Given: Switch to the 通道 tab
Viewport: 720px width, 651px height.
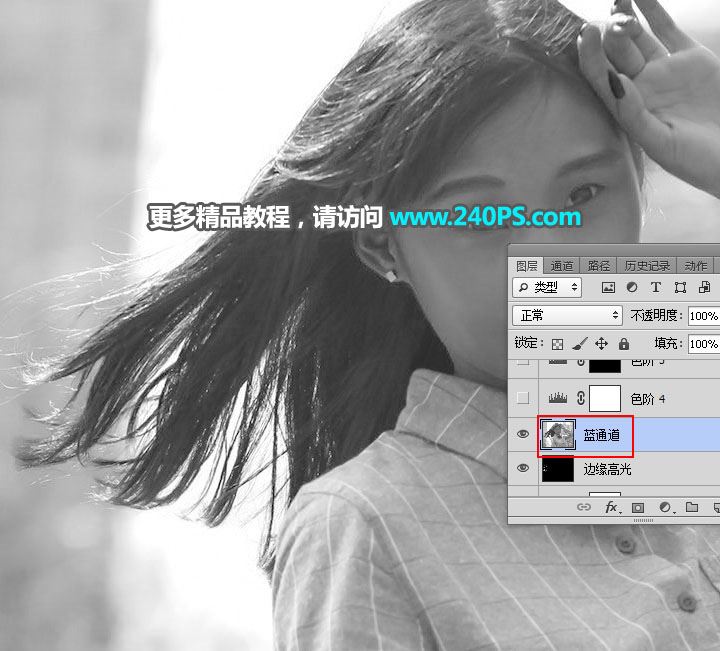Looking at the screenshot, I should click(562, 266).
